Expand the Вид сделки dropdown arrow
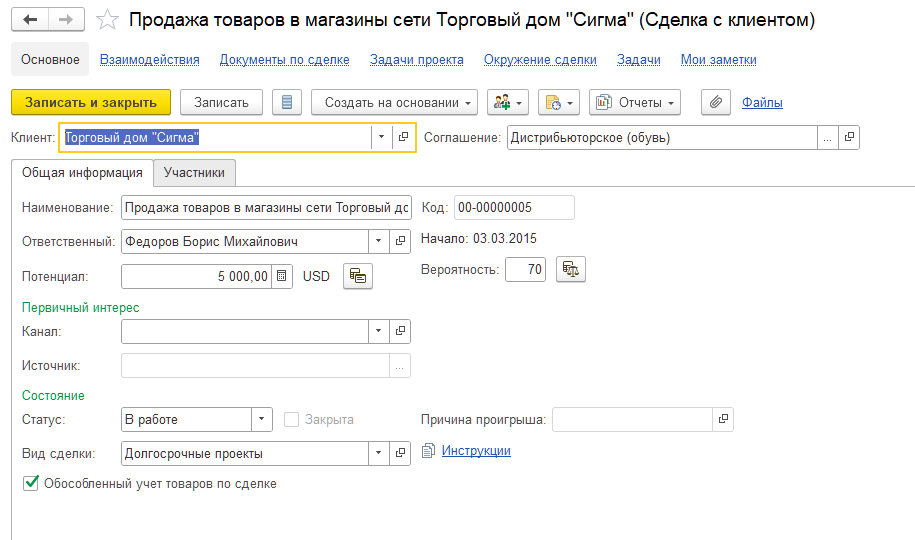915x540 pixels. coord(378,453)
